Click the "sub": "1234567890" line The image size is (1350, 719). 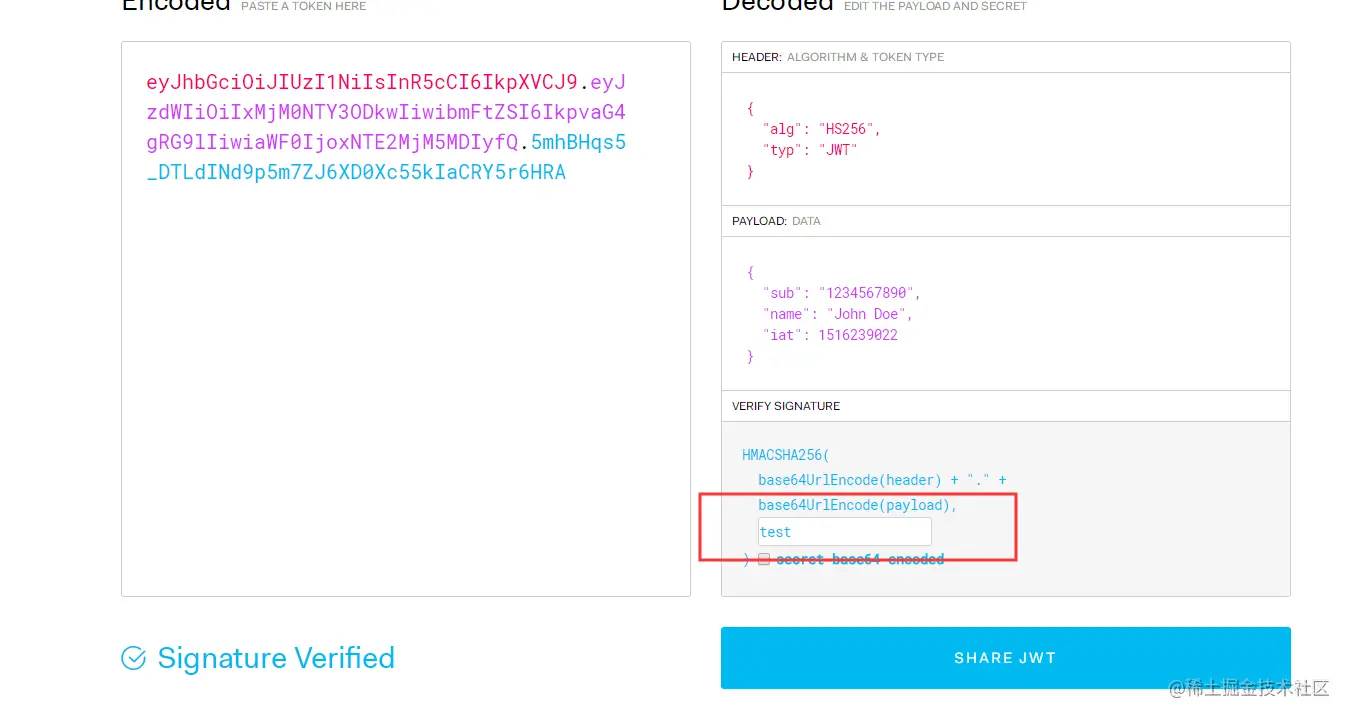click(x=842, y=293)
